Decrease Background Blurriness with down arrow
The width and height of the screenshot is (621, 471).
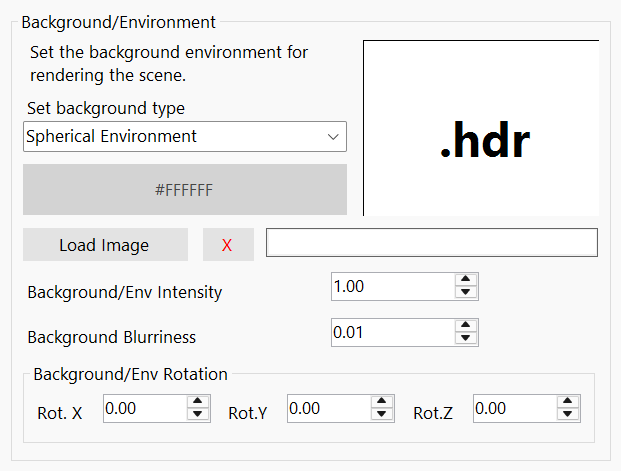(x=466, y=338)
